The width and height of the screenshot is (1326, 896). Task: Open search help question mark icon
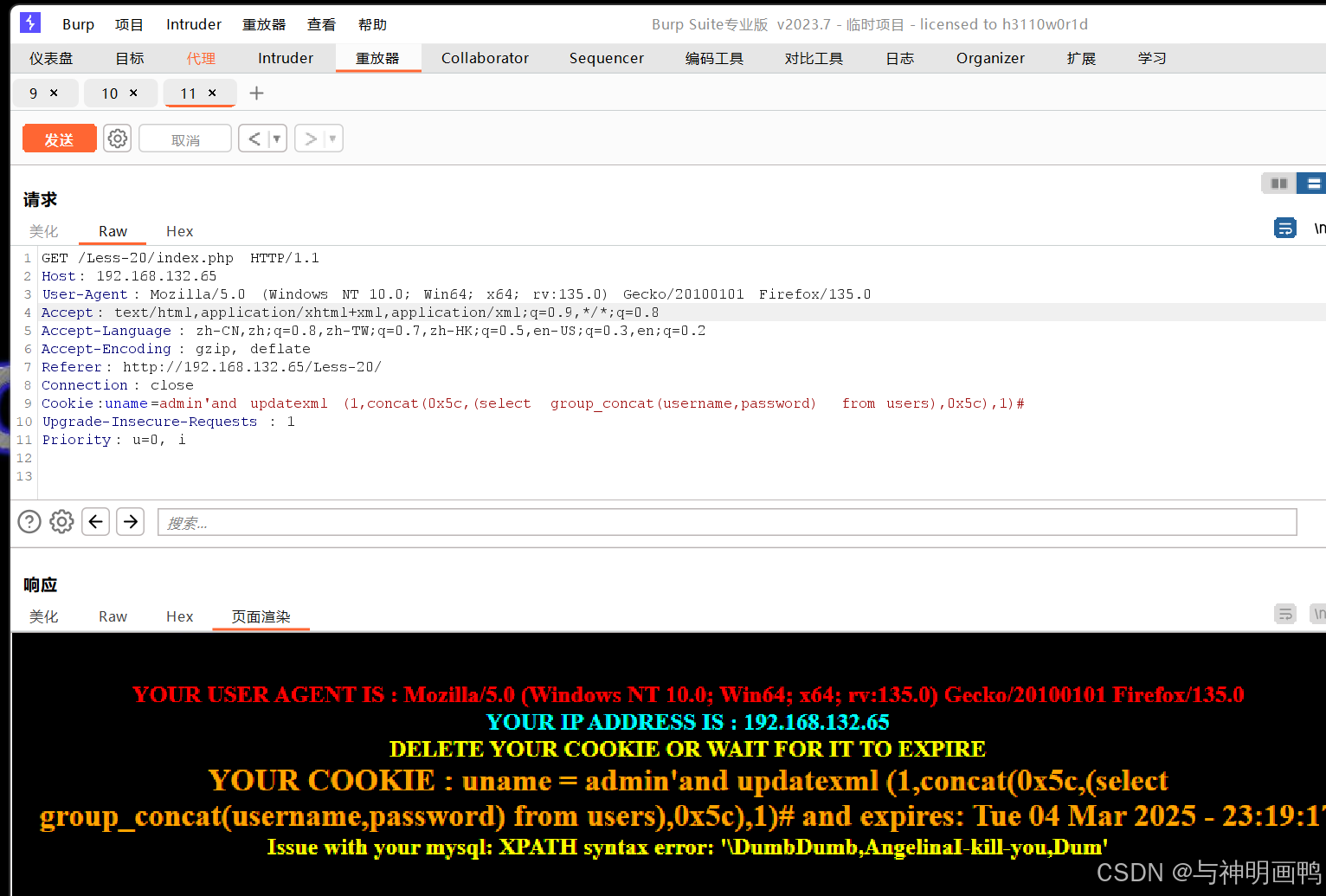(x=29, y=521)
